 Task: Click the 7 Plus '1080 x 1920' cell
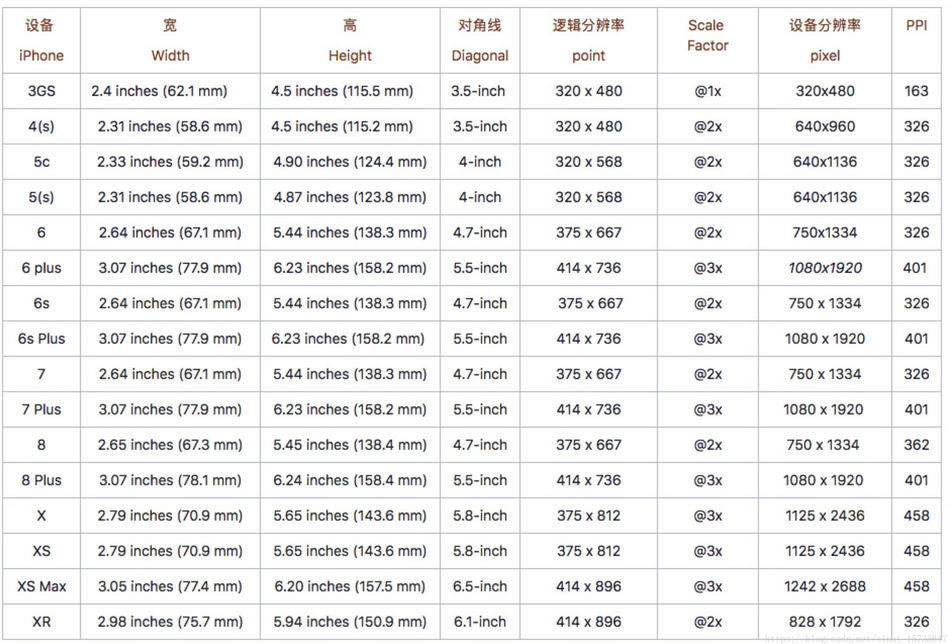[825, 409]
